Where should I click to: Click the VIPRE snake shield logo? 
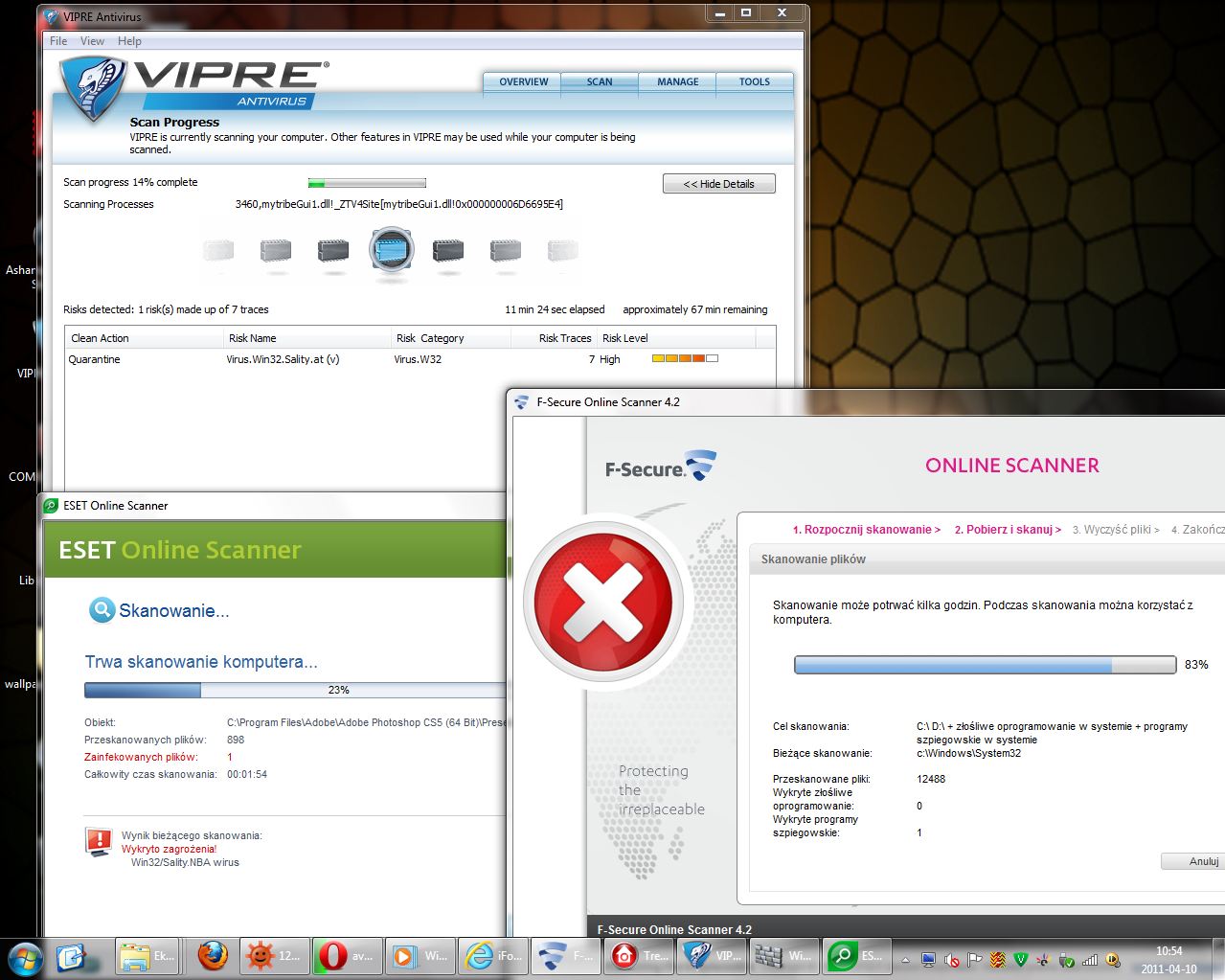coord(94,88)
